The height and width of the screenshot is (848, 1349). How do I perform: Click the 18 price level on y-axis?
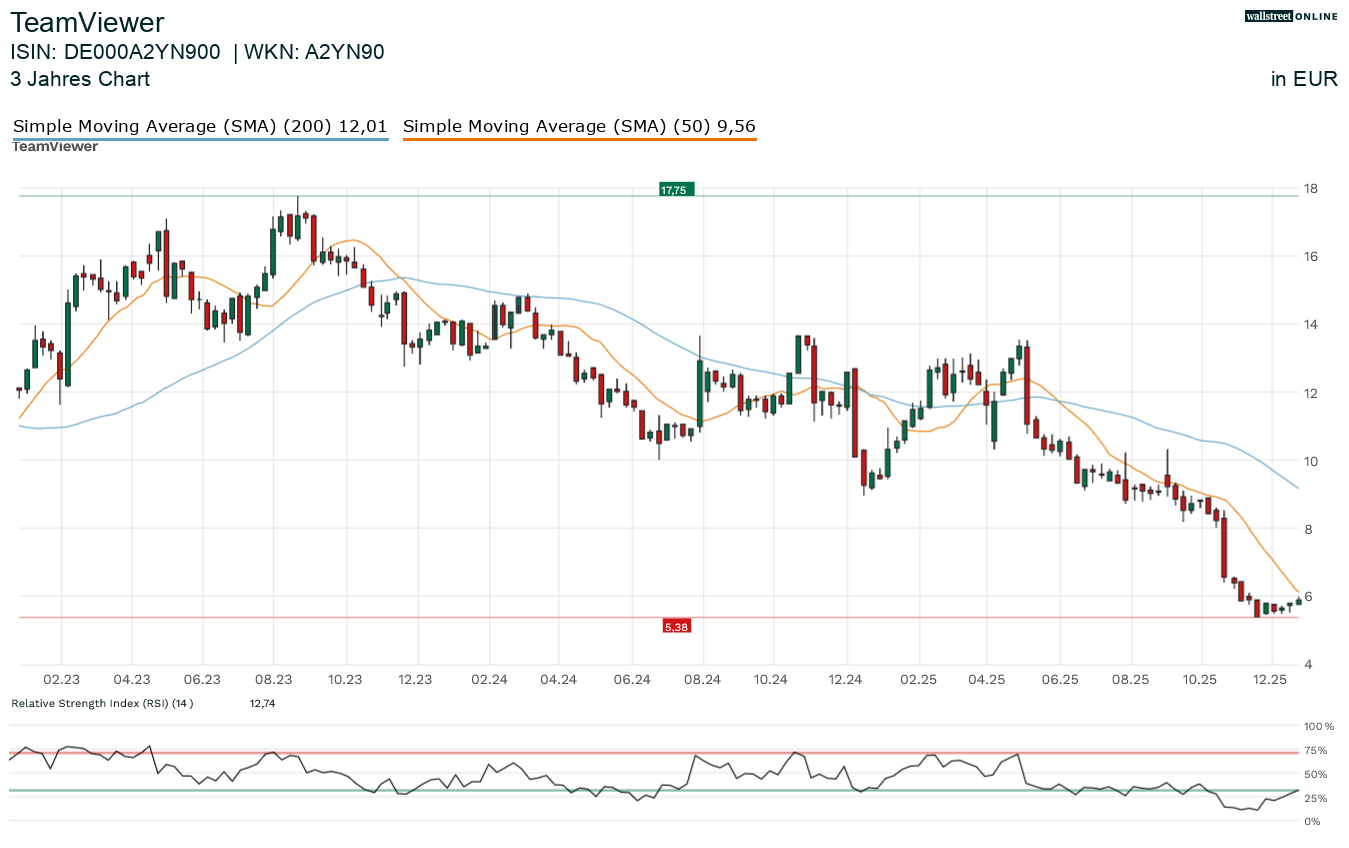(x=1310, y=189)
